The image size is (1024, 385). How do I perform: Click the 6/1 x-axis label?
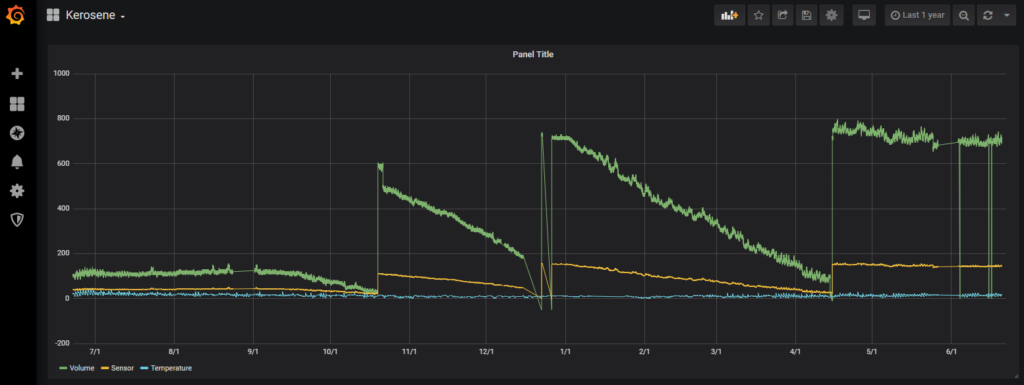click(952, 352)
